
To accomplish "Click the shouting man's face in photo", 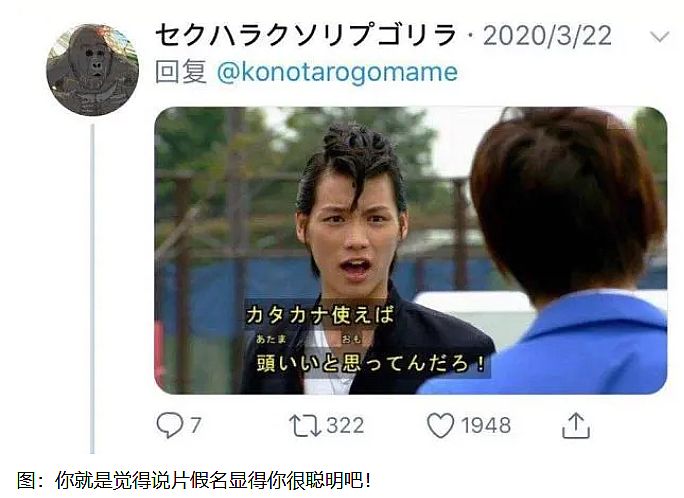I will [352, 233].
